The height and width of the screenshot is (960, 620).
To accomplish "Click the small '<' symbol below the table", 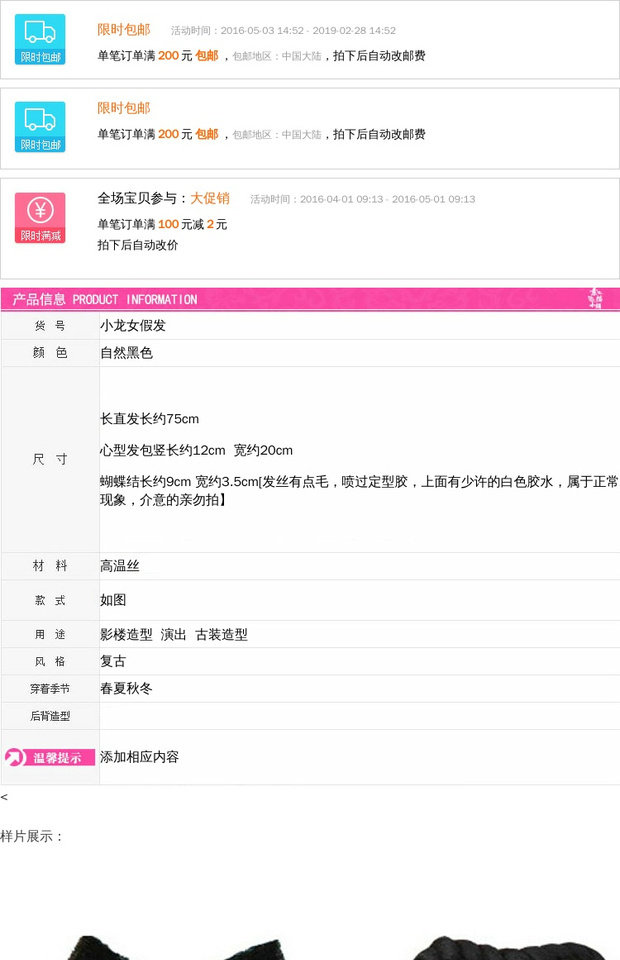I will (4, 797).
